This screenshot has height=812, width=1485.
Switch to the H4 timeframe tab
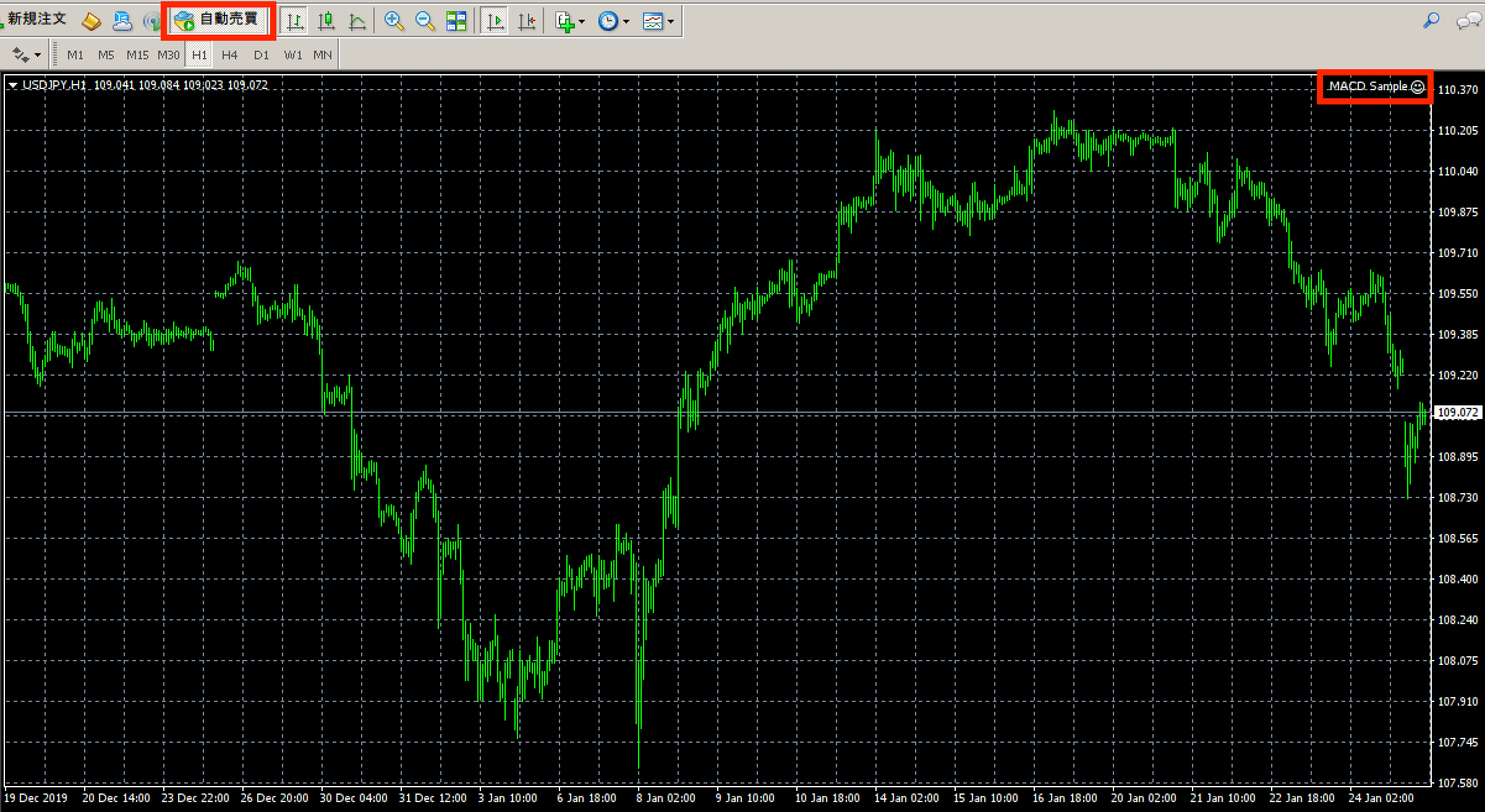point(229,54)
